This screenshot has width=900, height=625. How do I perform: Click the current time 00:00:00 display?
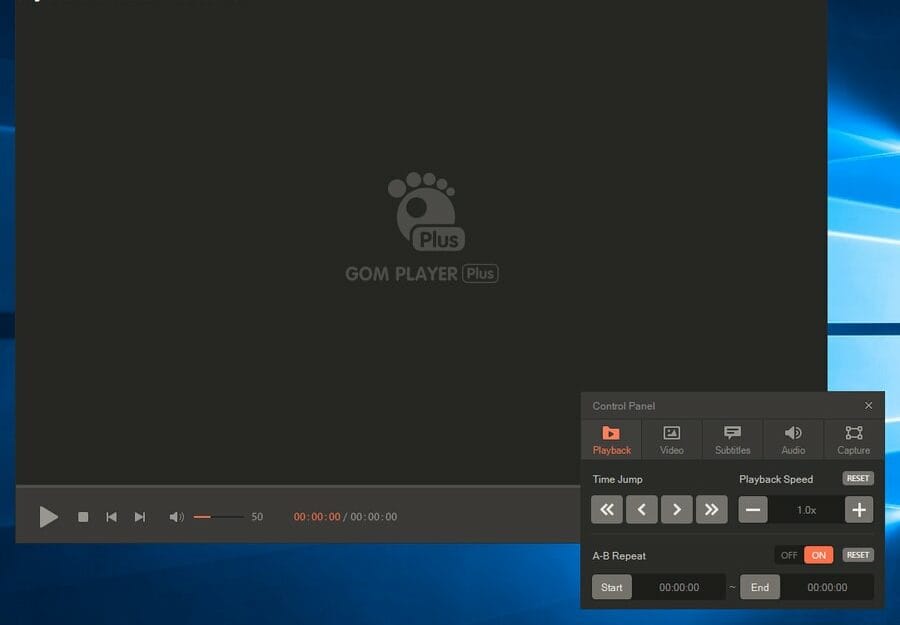tap(317, 517)
